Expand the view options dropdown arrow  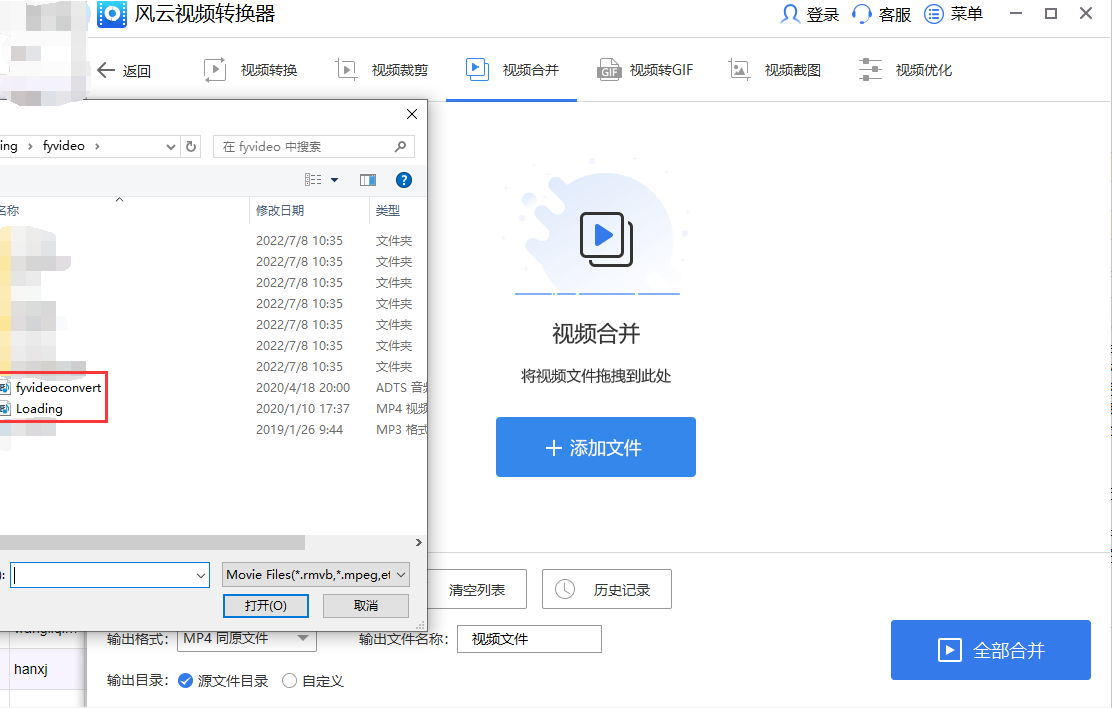[335, 180]
